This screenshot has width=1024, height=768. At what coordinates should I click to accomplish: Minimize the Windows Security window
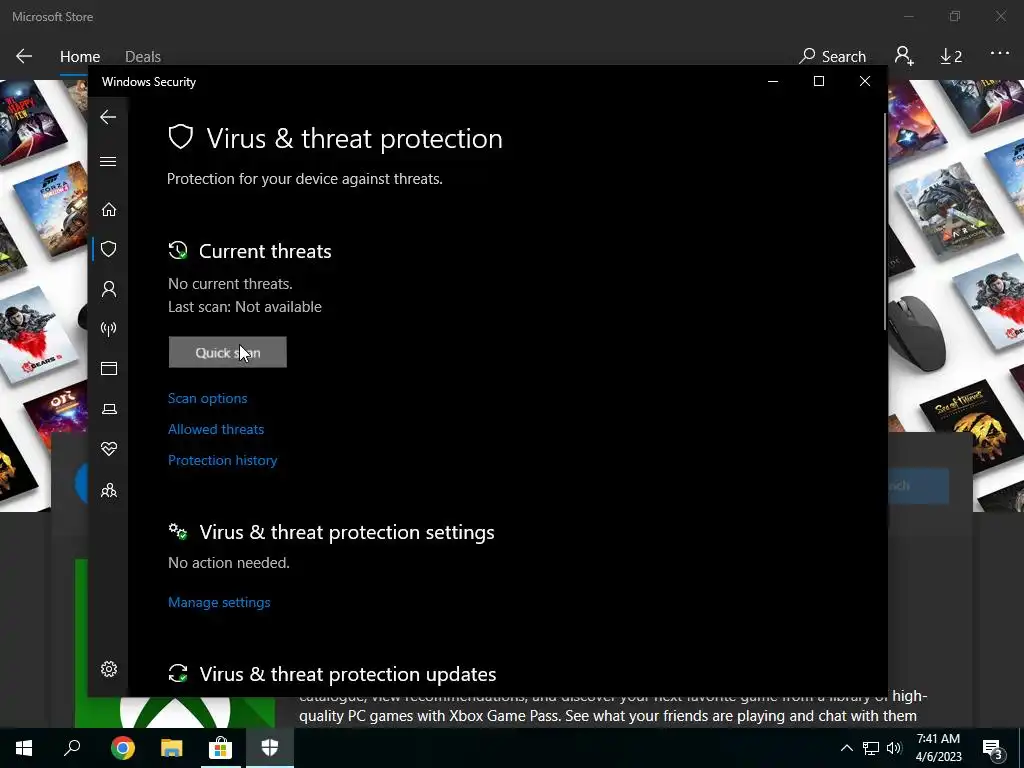tap(773, 81)
